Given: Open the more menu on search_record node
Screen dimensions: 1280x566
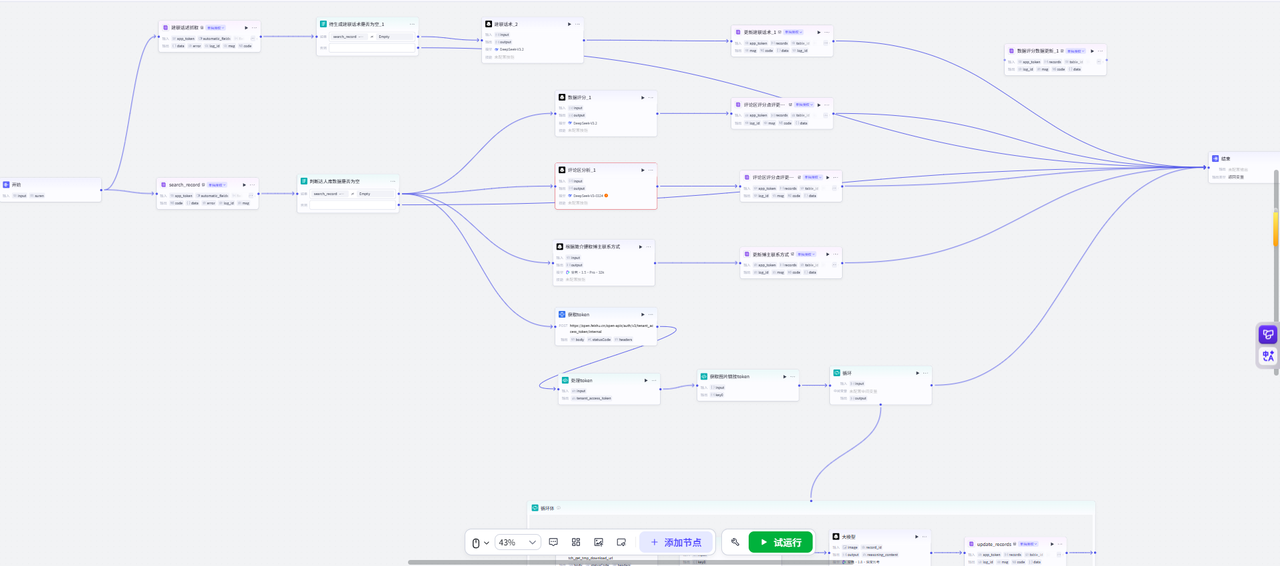Looking at the screenshot, I should point(252,185).
